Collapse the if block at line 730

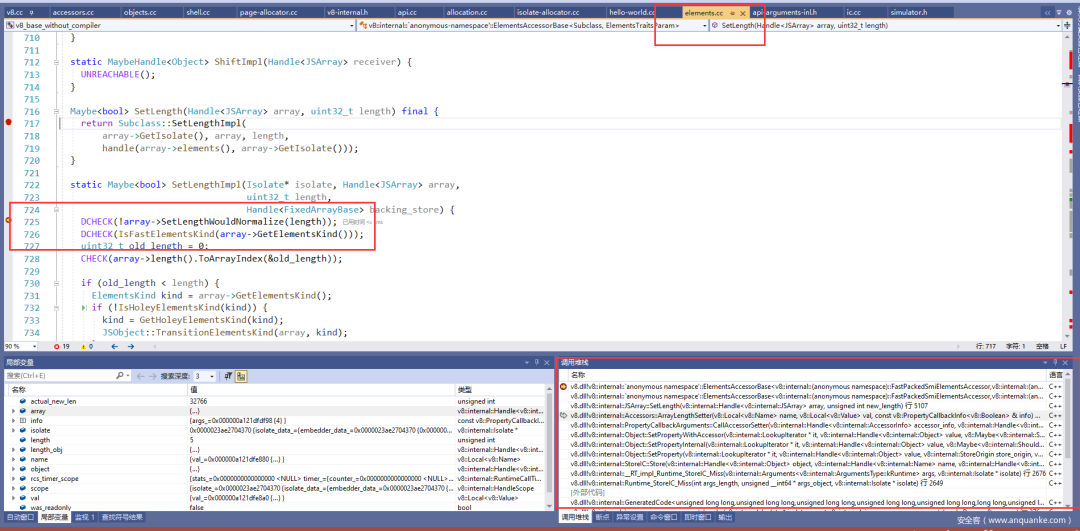[56, 283]
